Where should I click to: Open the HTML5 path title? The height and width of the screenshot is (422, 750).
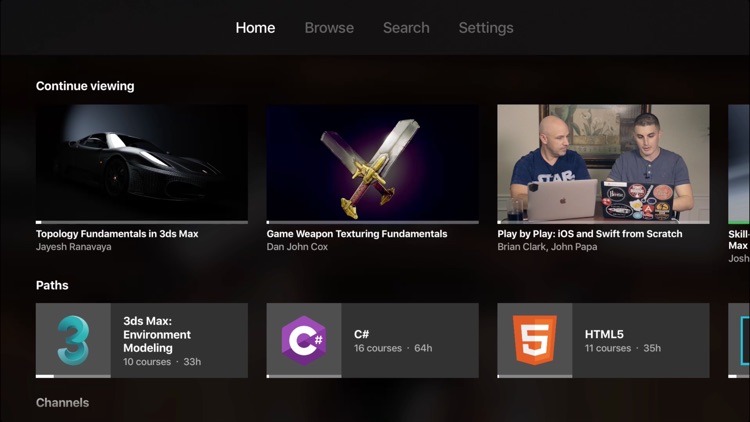click(604, 334)
